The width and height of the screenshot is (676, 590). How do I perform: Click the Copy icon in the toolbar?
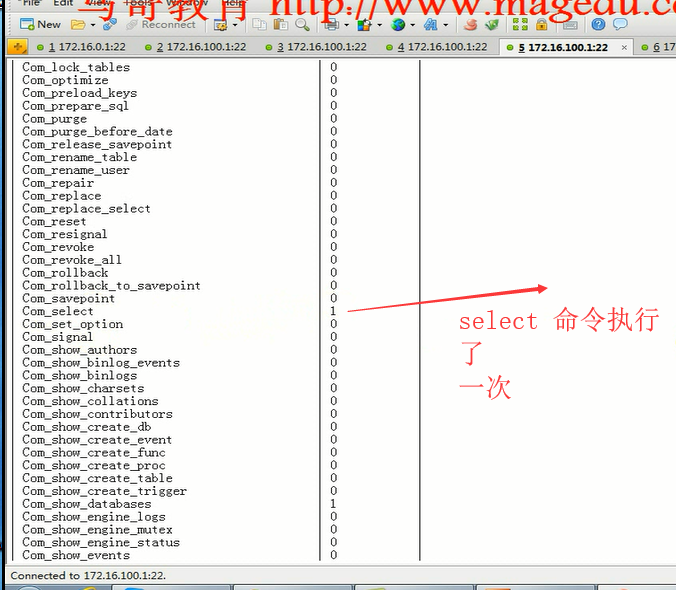259,25
